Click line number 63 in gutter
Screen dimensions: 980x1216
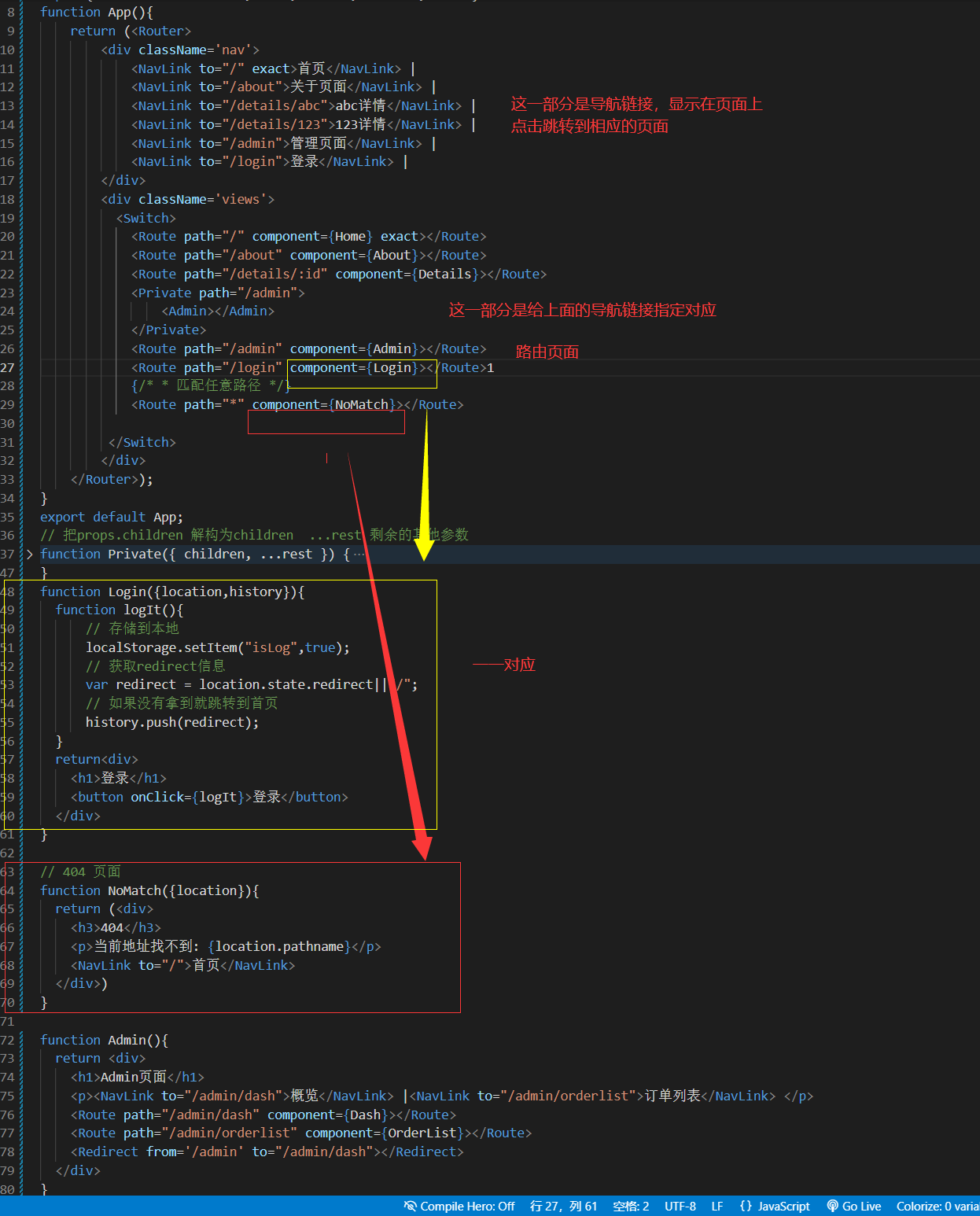tap(8, 871)
